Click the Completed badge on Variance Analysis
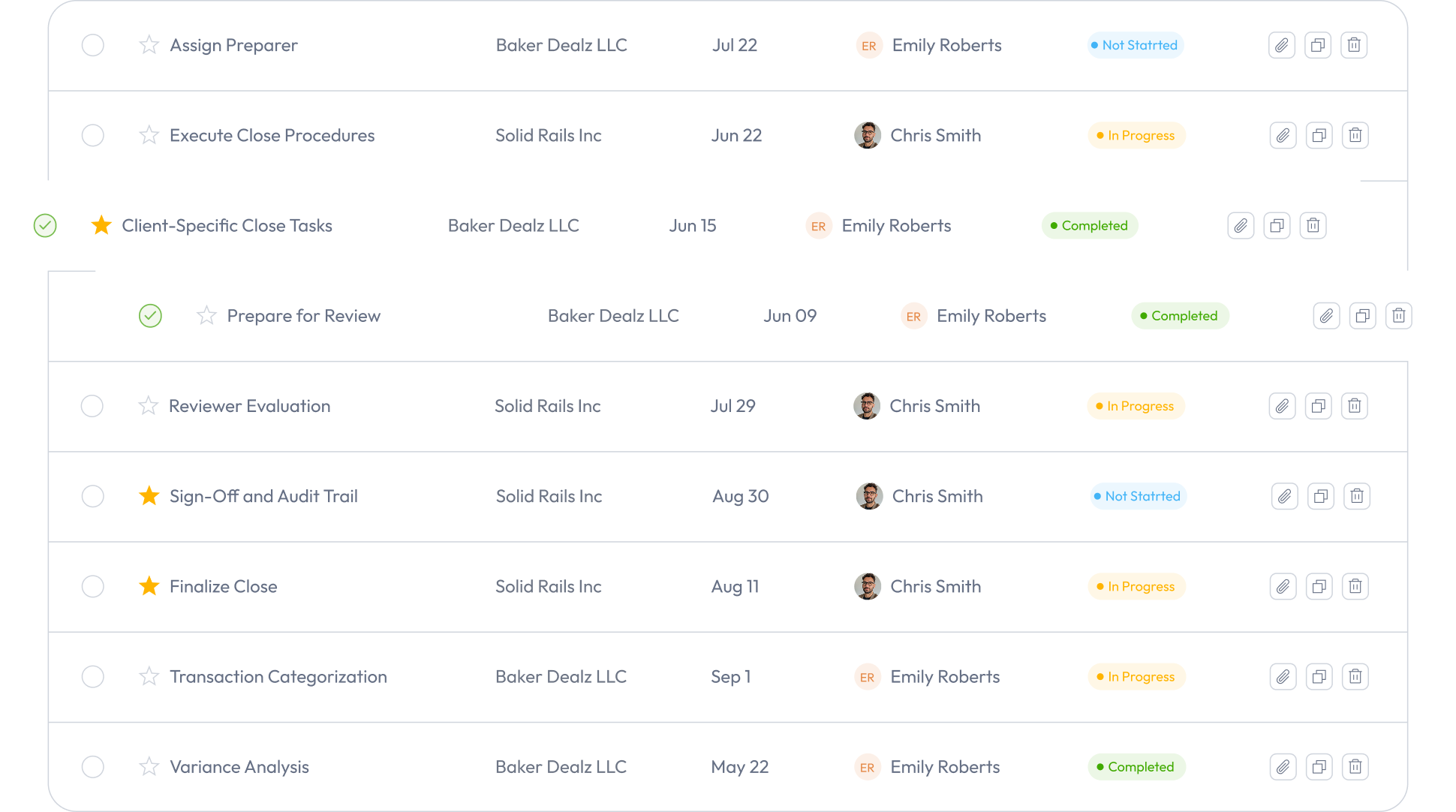Viewport: 1456px width, 812px height. 1136,766
